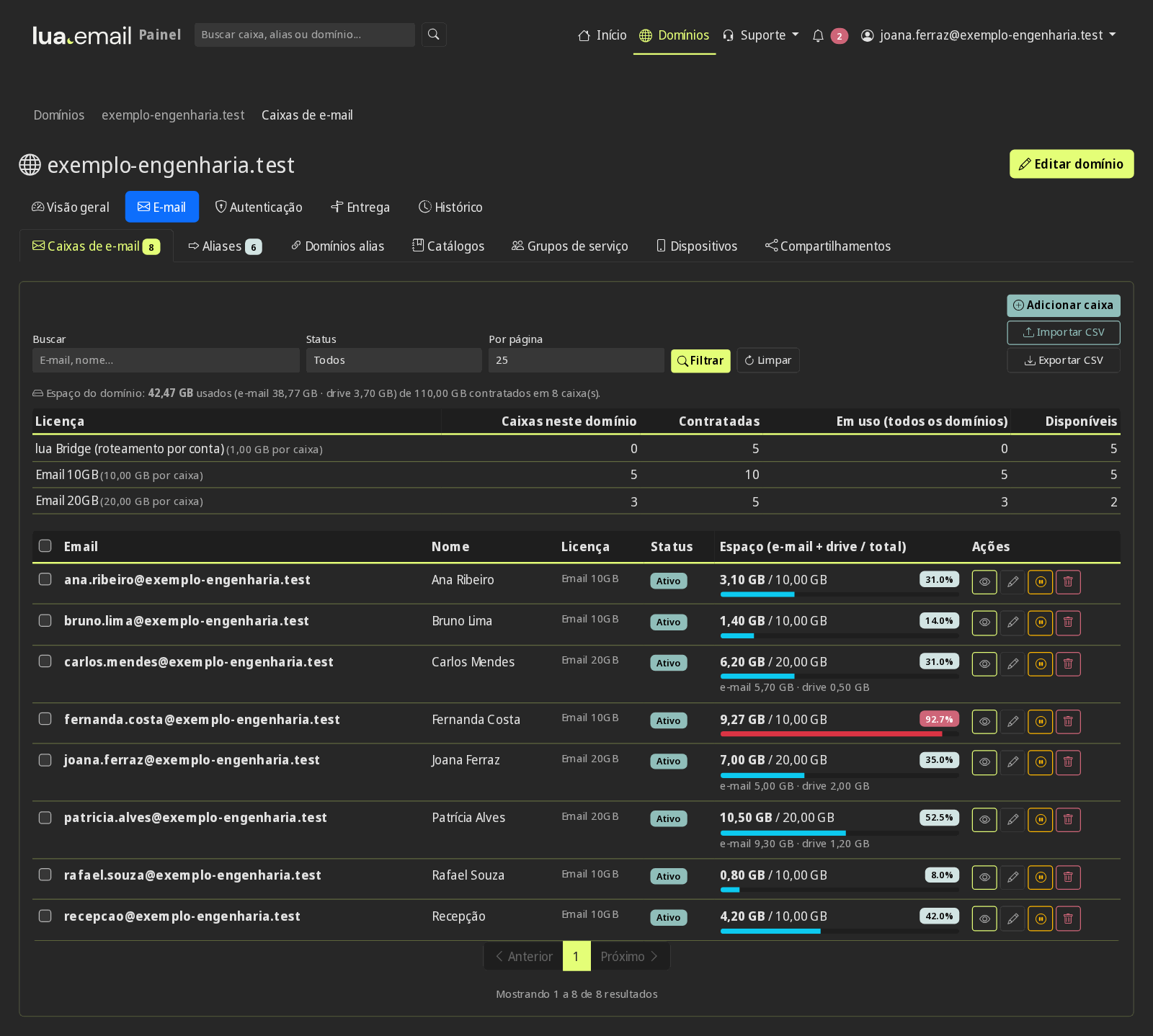The width and height of the screenshot is (1153, 1036).
Task: View joana.ferraz mailbox details eye icon
Action: point(984,762)
